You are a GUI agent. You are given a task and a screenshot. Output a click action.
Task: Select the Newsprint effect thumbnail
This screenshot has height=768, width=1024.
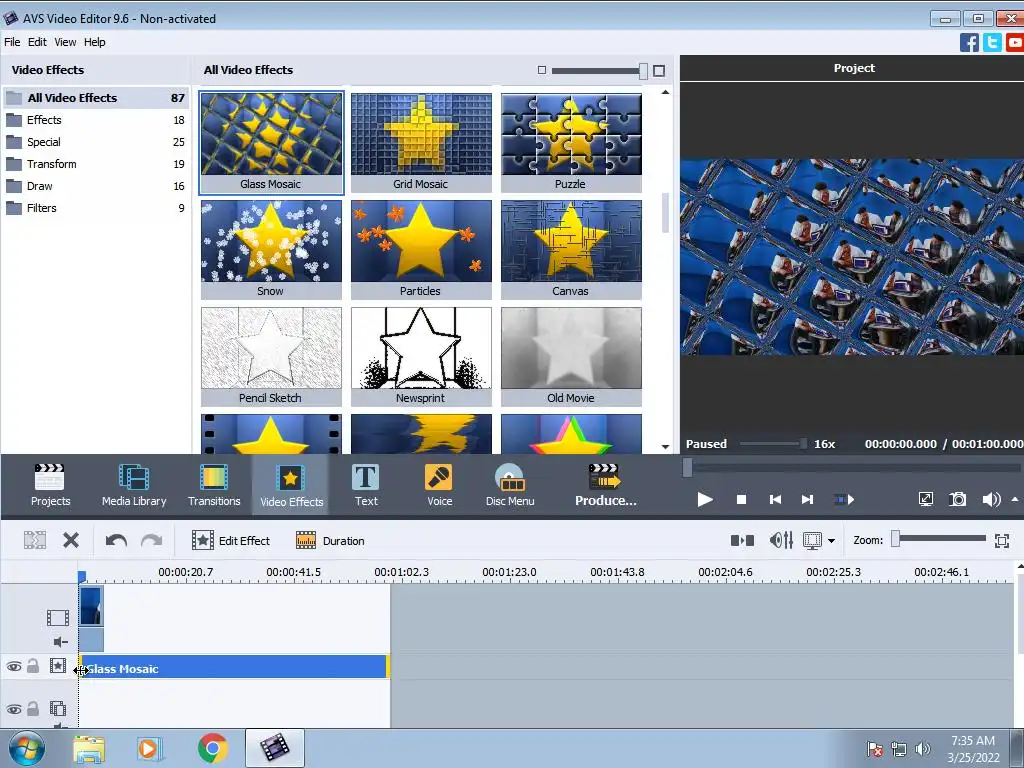tap(421, 357)
